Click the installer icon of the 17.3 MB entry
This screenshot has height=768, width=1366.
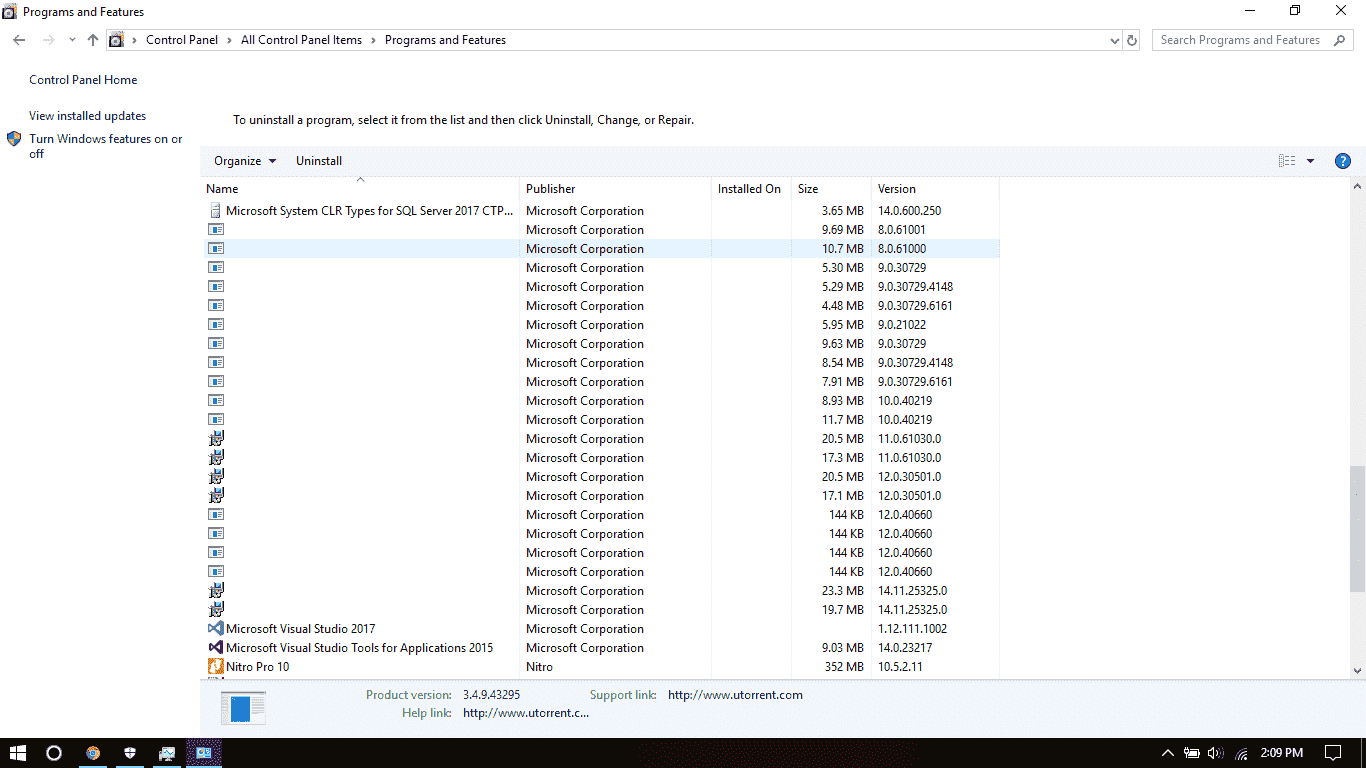pos(215,458)
